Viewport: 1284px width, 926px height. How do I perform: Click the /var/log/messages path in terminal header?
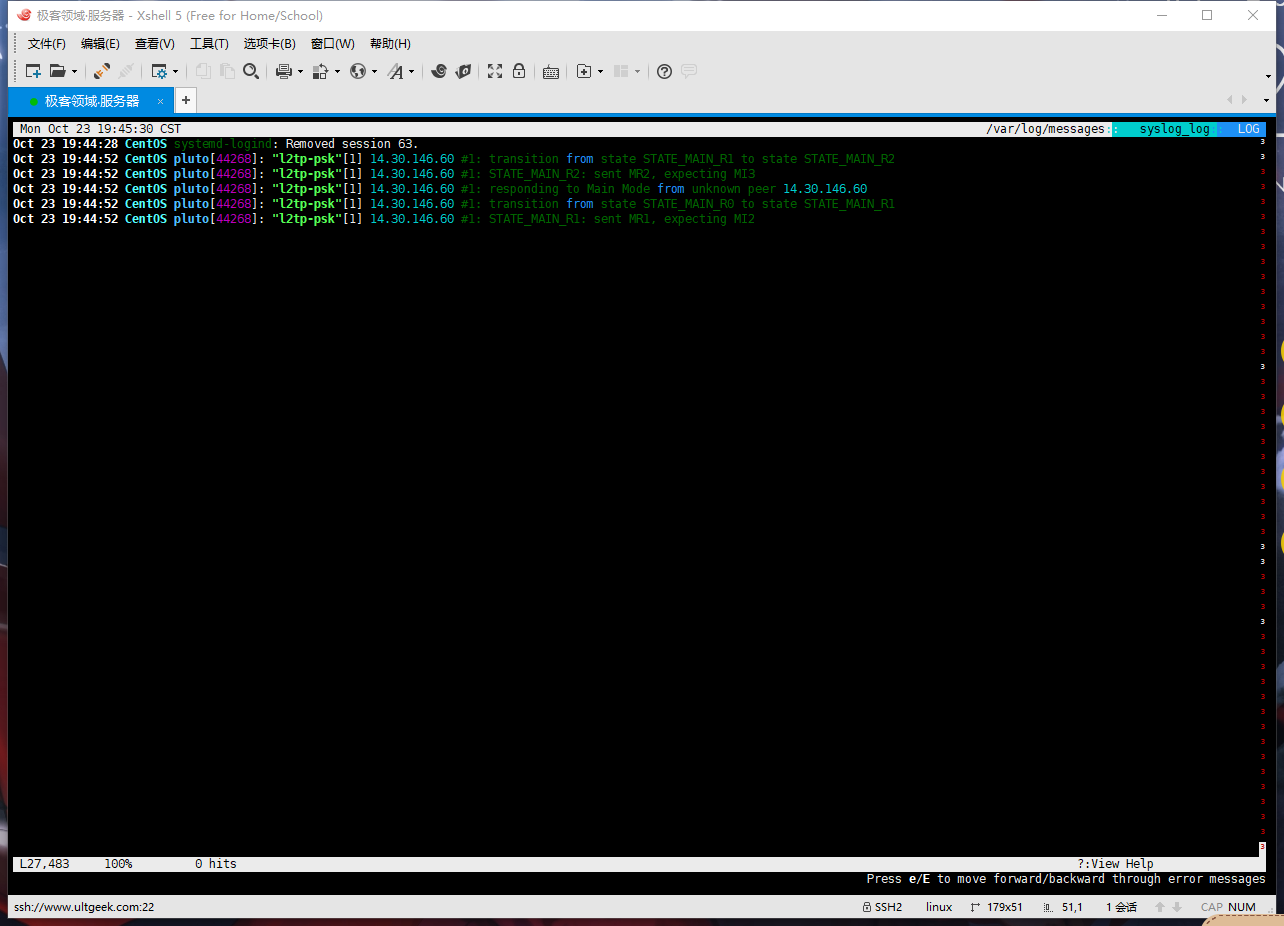coord(1045,129)
